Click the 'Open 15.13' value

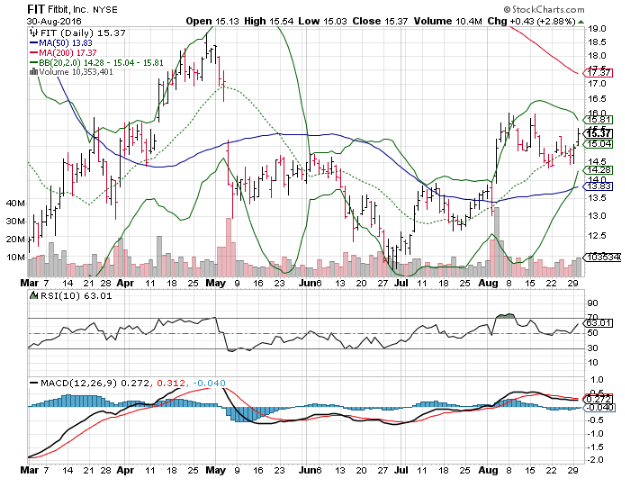[212, 21]
